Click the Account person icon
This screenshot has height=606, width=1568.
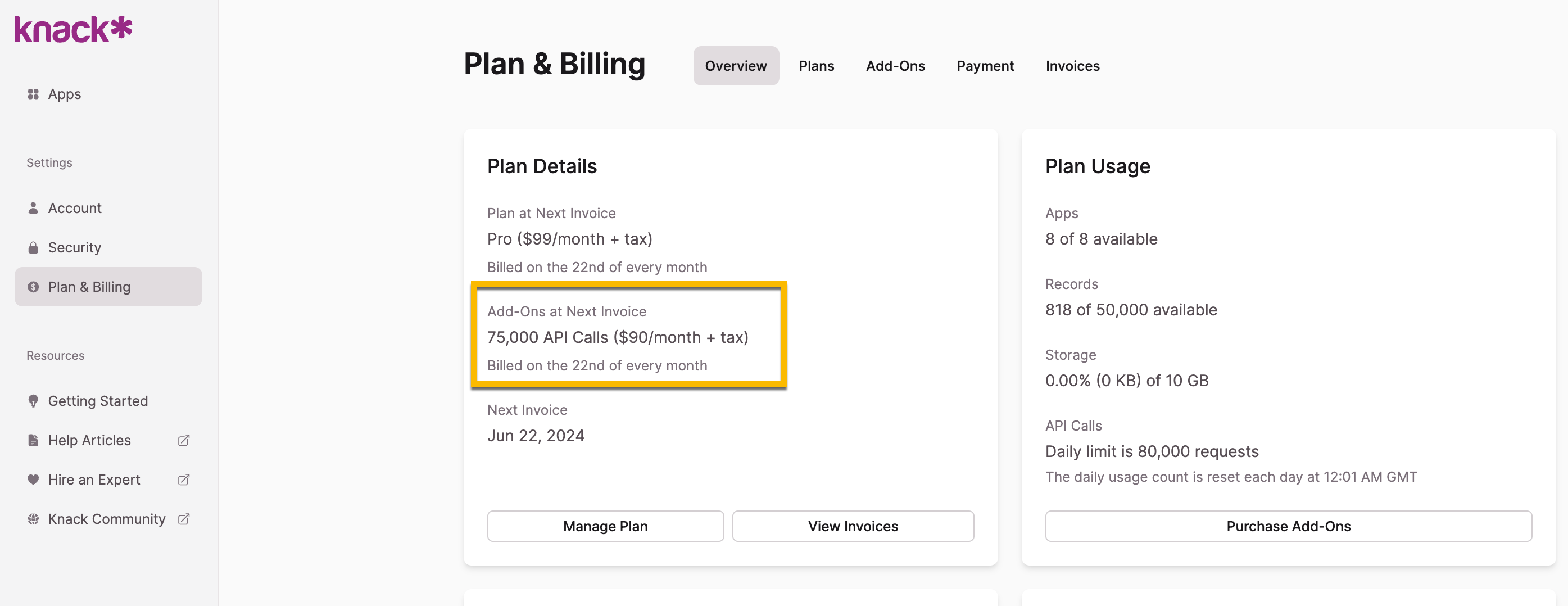click(34, 209)
